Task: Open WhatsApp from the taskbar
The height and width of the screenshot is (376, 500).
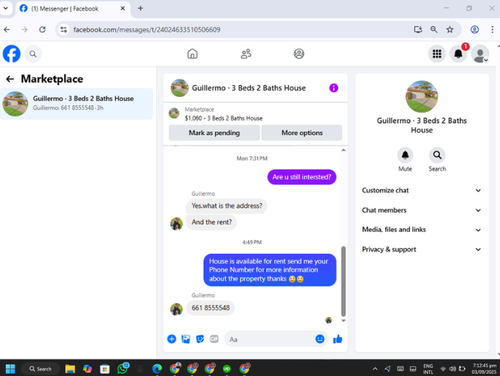Action: pyautogui.click(x=123, y=368)
